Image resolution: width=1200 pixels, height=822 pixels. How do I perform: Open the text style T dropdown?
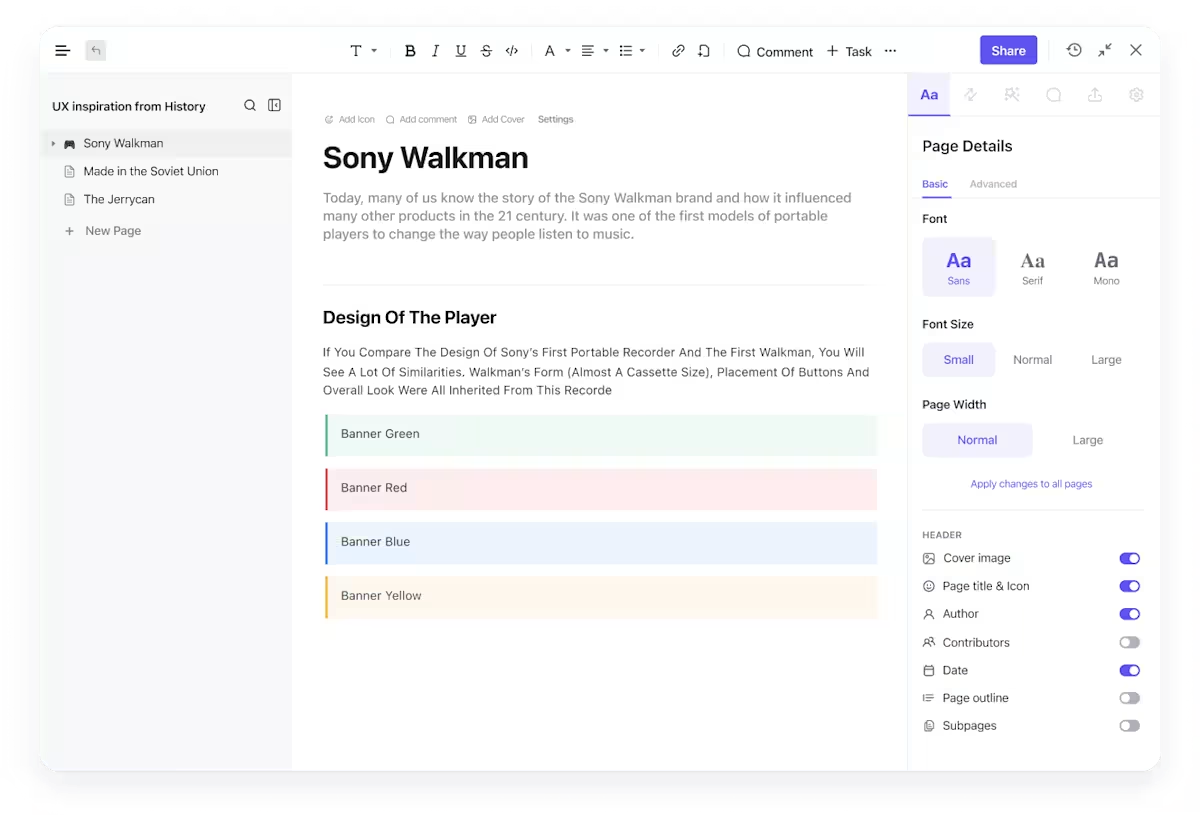coord(363,51)
